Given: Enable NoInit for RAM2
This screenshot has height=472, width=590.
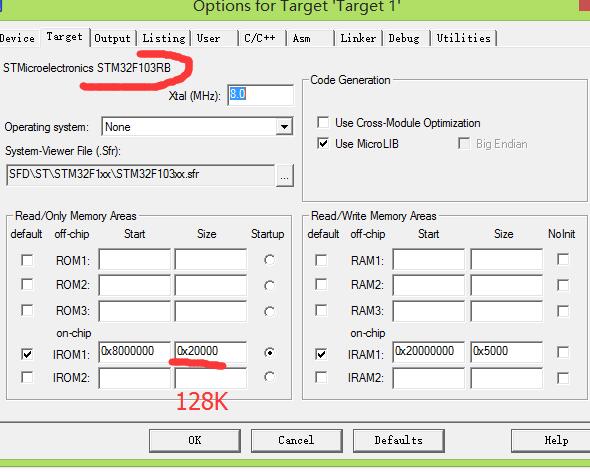Looking at the screenshot, I should [563, 285].
